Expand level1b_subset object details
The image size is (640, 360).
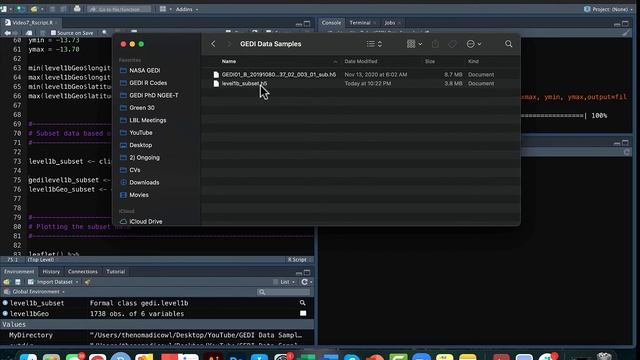point(5,303)
